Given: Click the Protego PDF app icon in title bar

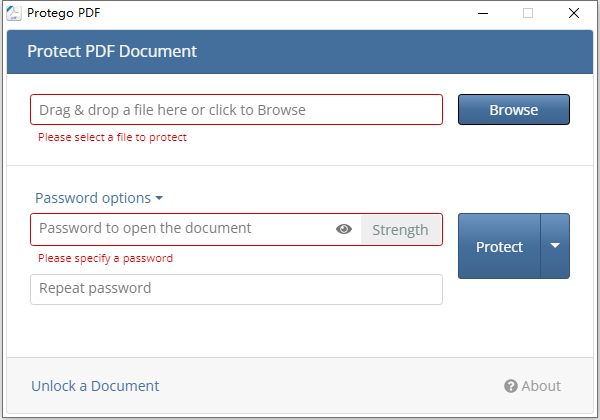Looking at the screenshot, I should [x=14, y=14].
